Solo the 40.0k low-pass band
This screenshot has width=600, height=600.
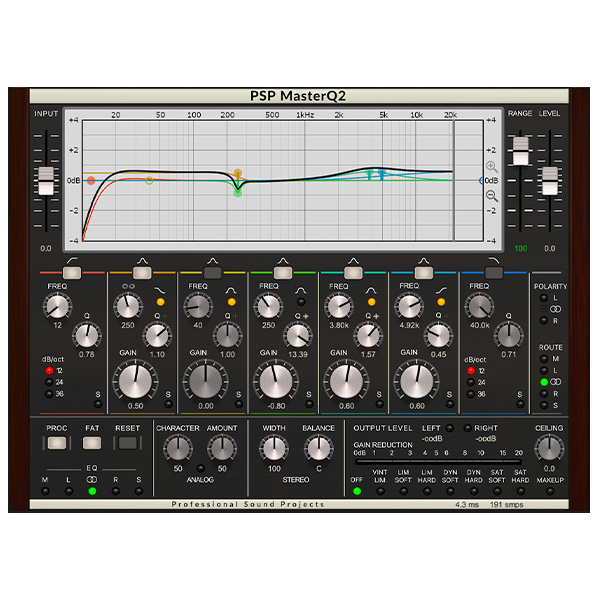520,404
